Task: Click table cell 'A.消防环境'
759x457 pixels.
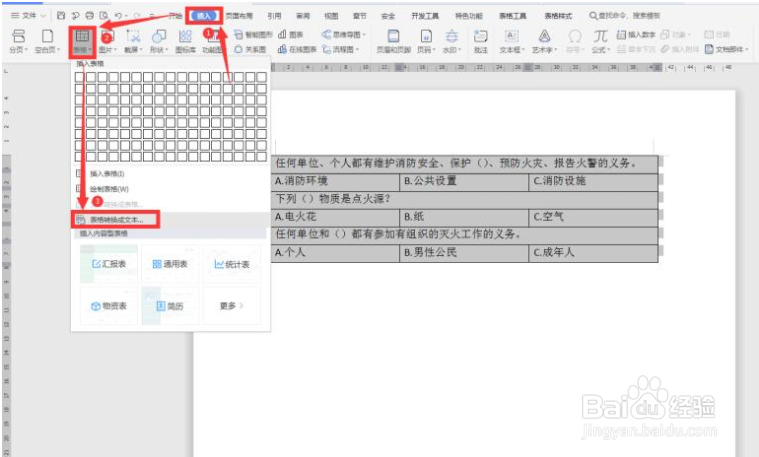Action: (335, 181)
